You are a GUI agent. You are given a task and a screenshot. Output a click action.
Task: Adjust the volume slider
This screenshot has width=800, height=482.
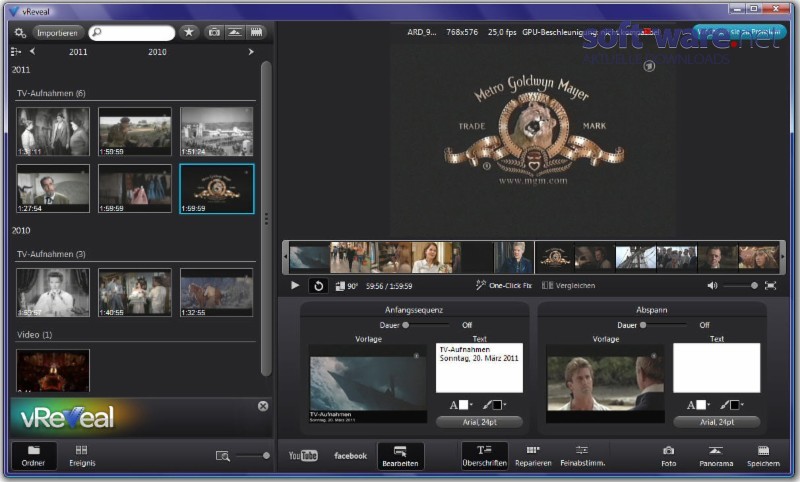(741, 286)
